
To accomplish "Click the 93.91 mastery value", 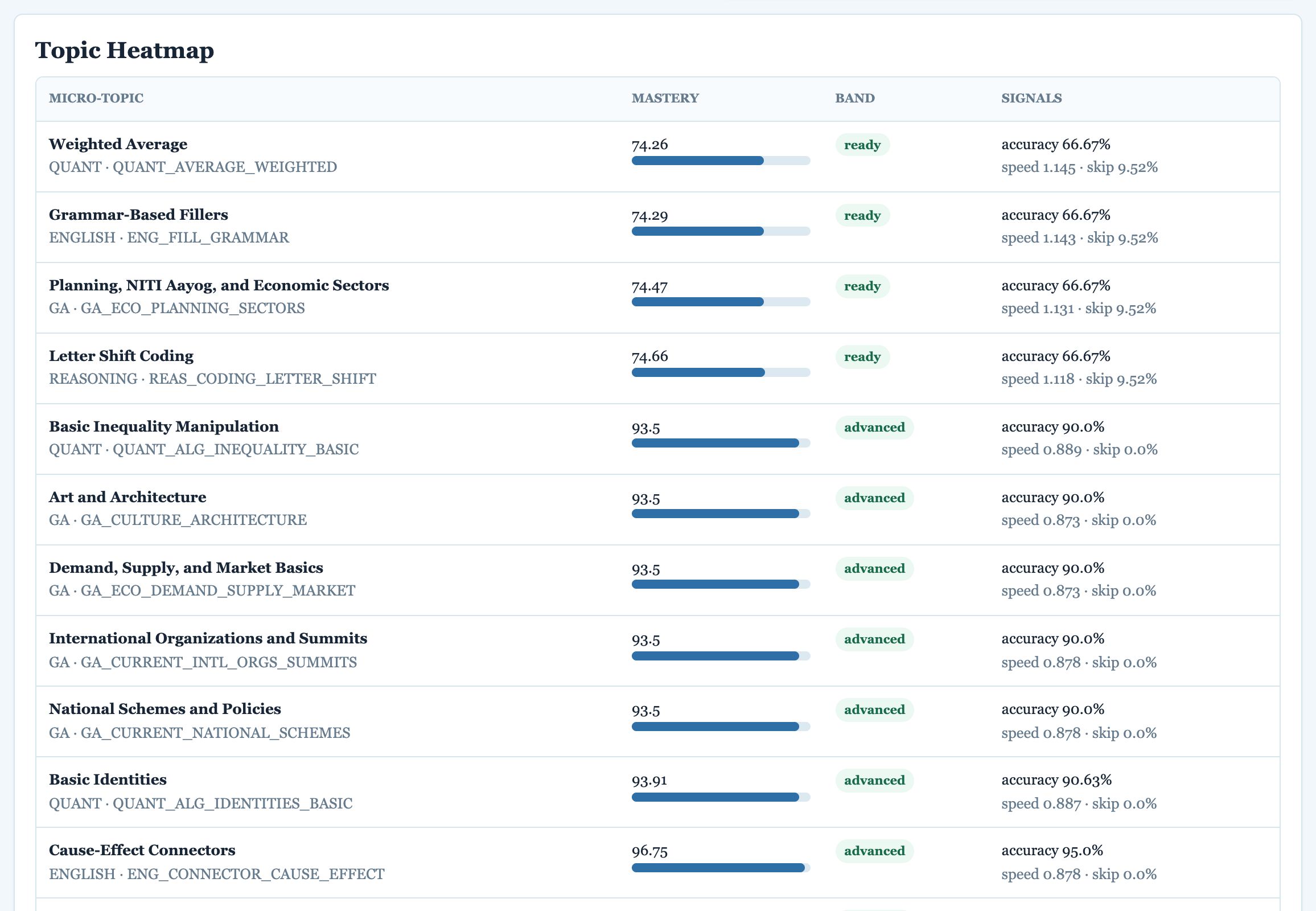I will tap(649, 780).
